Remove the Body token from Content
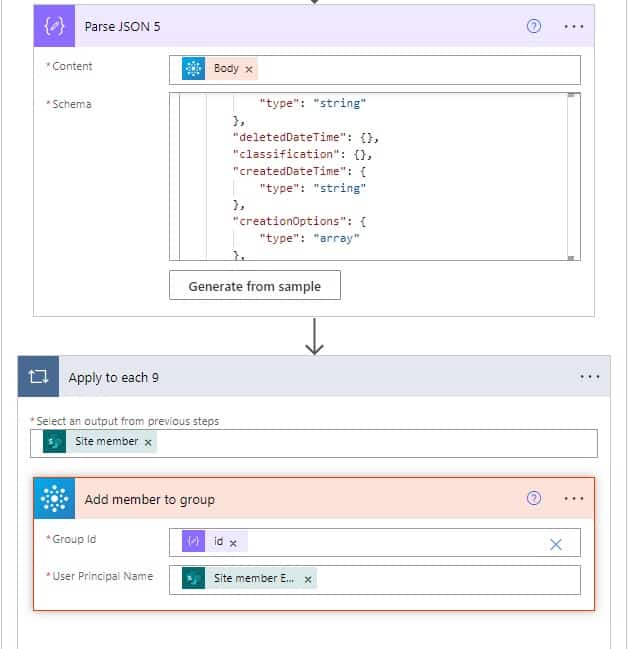Viewport: 628px width, 649px height. pos(248,69)
